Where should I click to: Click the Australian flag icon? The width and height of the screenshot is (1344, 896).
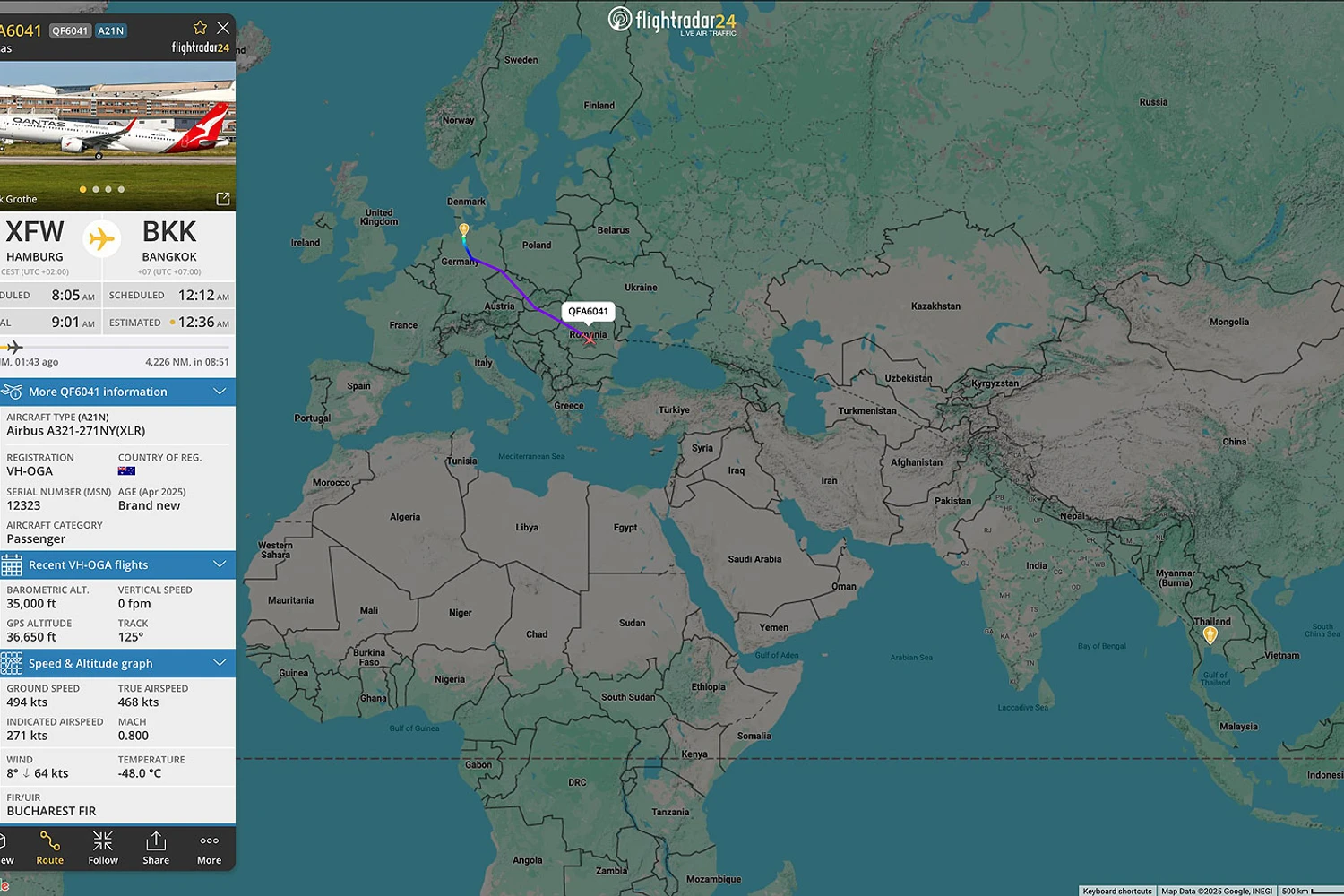tap(126, 471)
